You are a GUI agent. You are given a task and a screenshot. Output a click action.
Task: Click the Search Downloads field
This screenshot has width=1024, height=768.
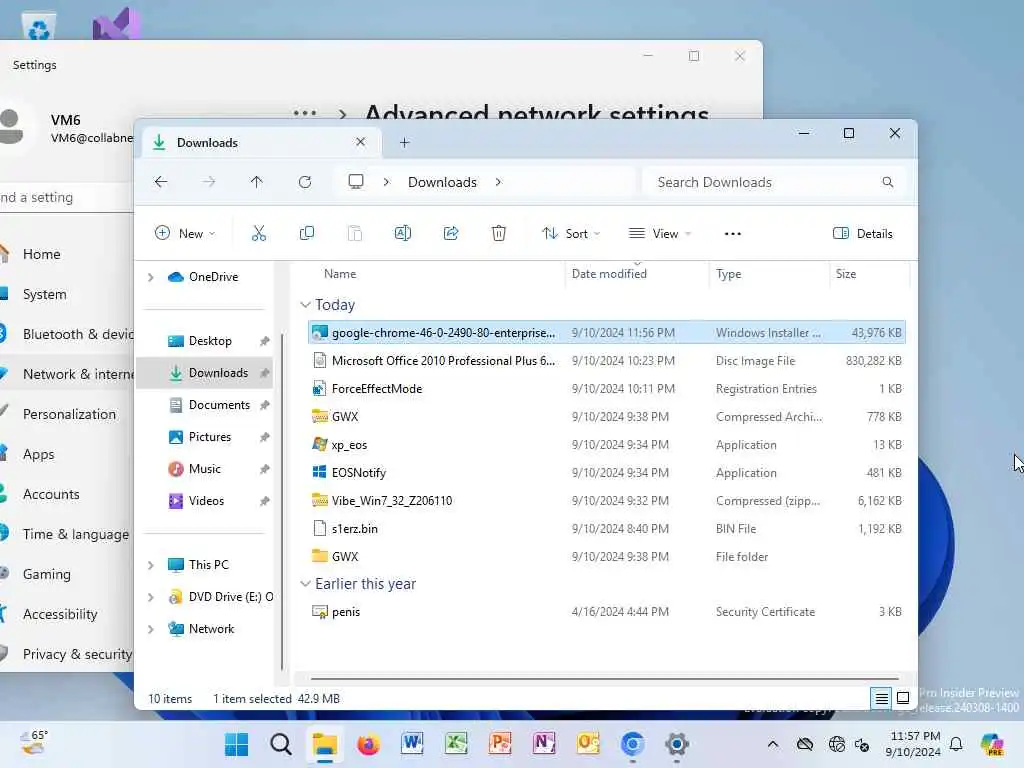coord(775,182)
